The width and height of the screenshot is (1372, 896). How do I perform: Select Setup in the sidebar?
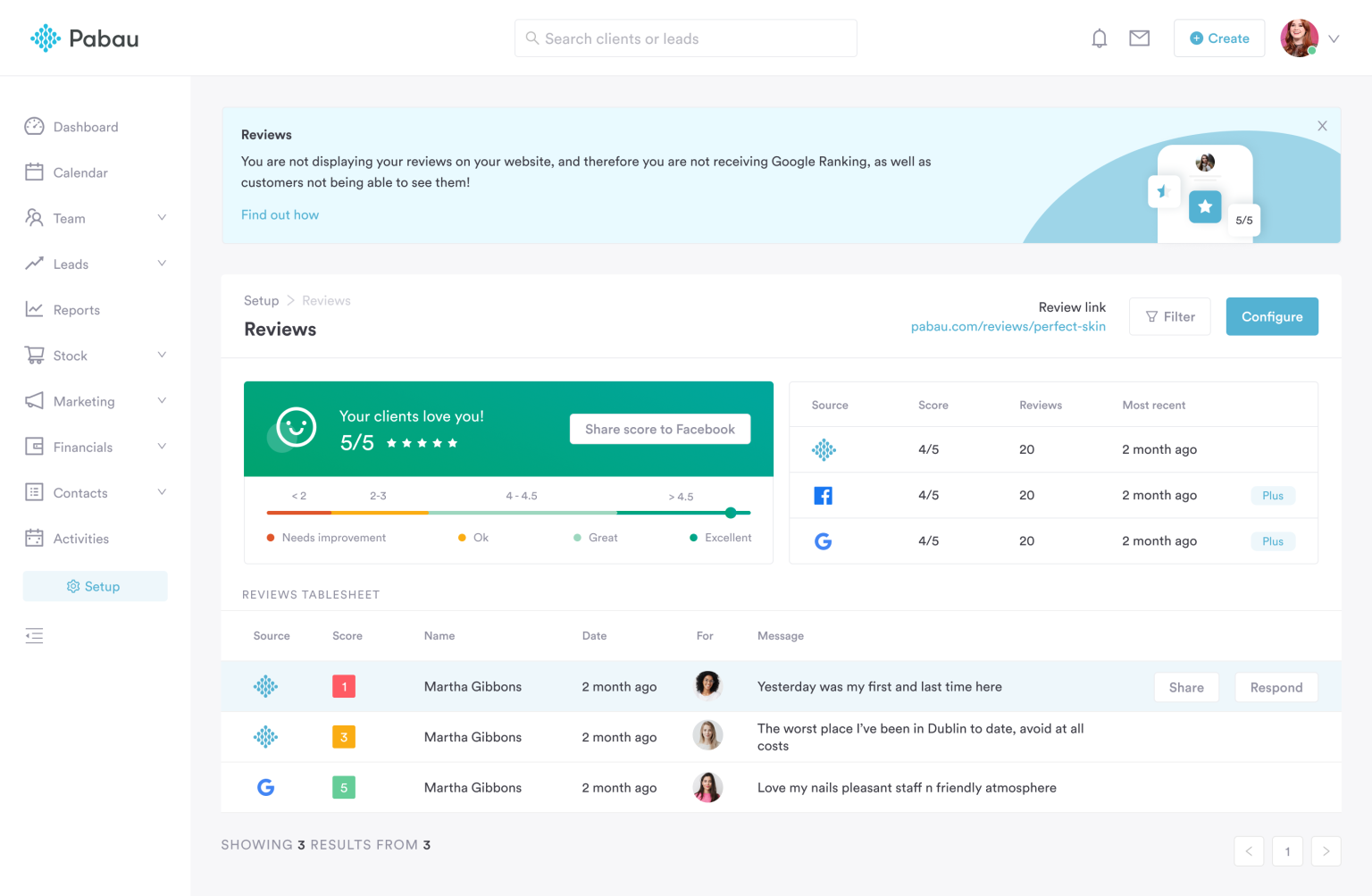(95, 586)
